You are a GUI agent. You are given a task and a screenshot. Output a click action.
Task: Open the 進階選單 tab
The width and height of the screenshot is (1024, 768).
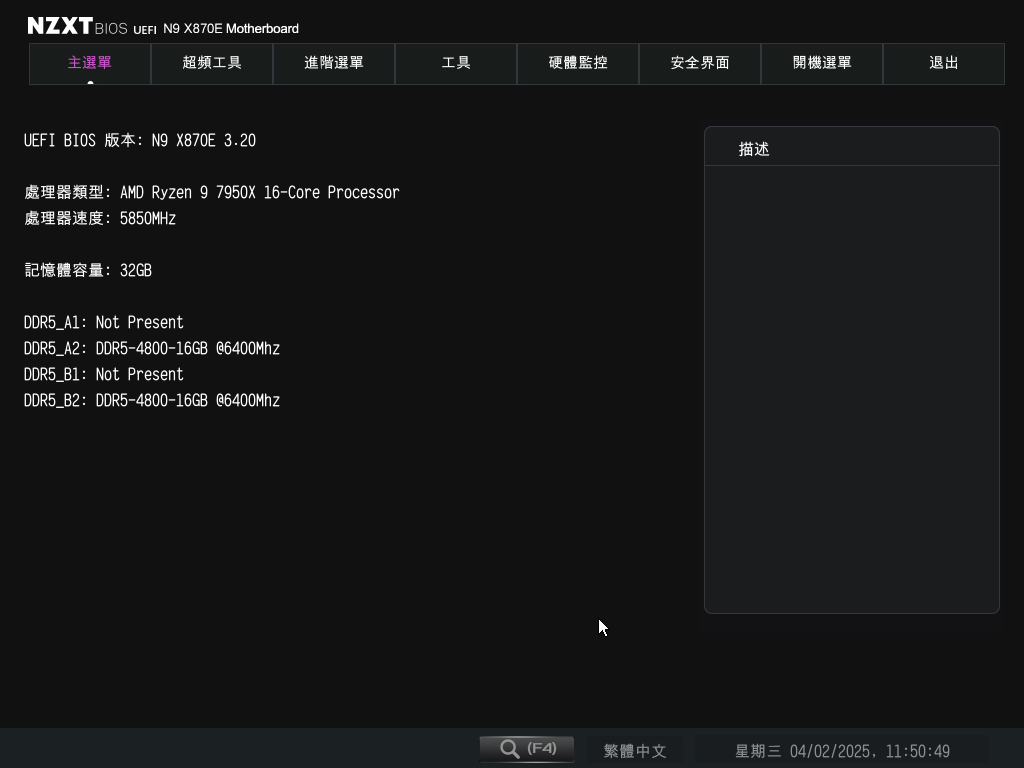coord(334,63)
